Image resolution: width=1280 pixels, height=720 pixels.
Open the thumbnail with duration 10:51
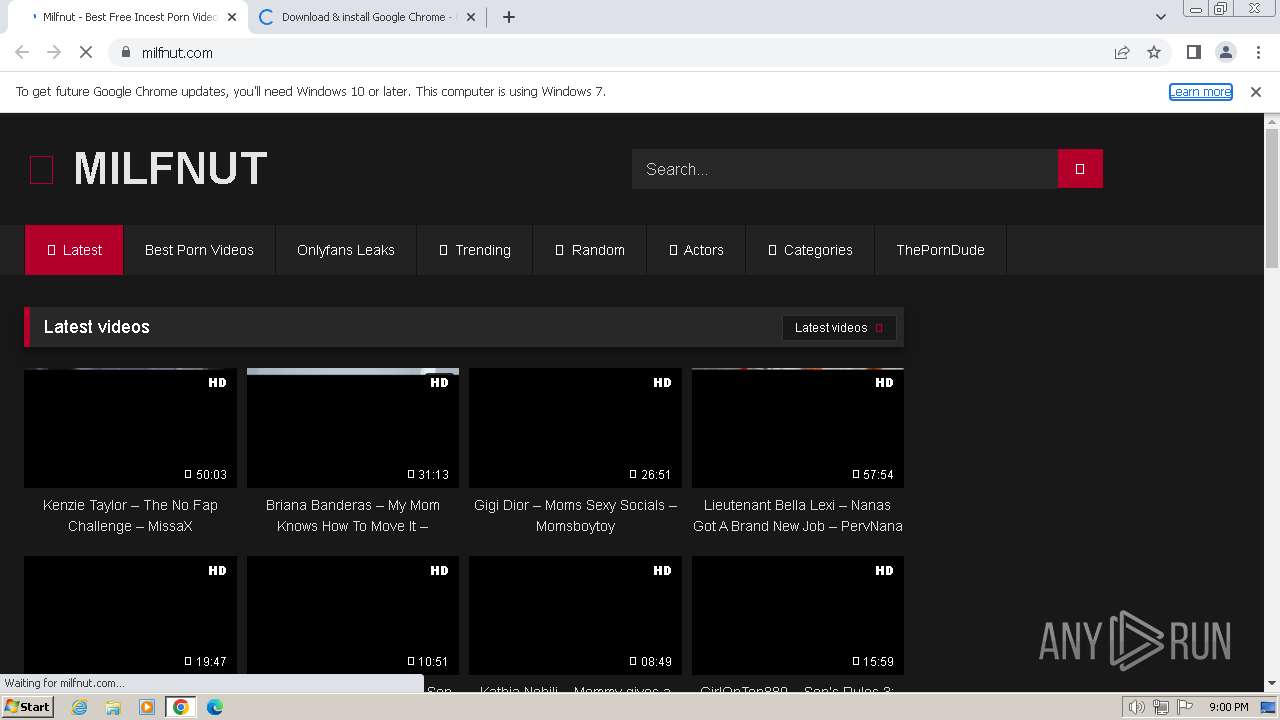(353, 615)
